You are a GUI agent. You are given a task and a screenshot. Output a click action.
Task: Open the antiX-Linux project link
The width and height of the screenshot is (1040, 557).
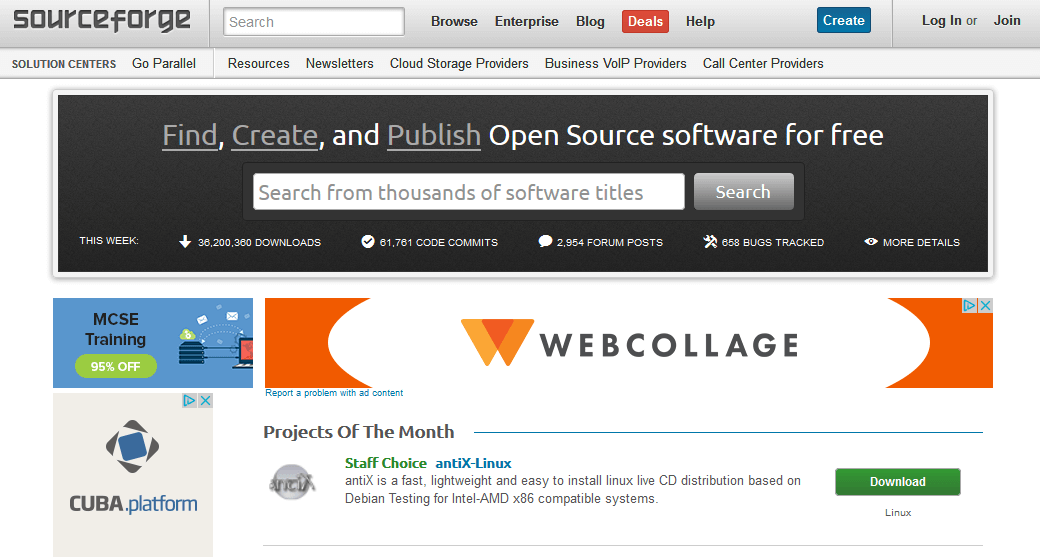474,463
